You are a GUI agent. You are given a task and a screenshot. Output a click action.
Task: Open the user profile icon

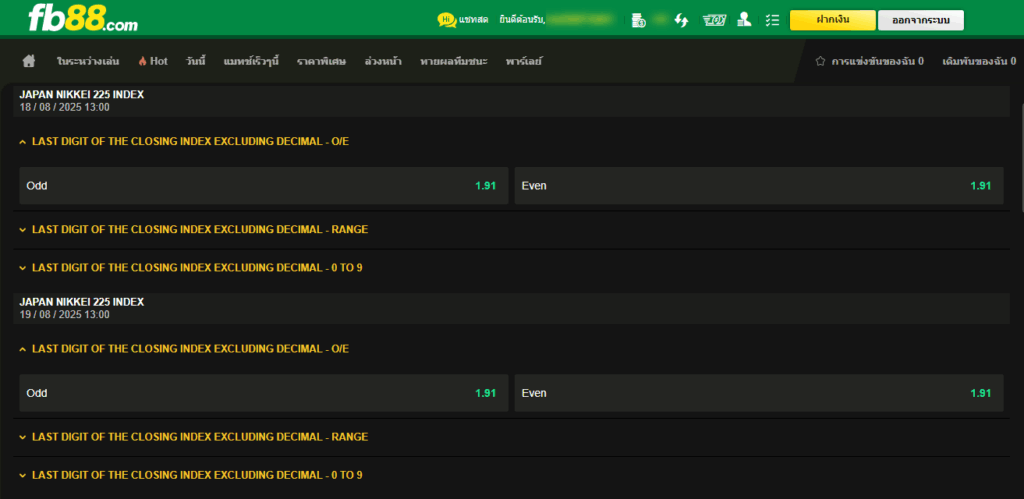pos(744,20)
